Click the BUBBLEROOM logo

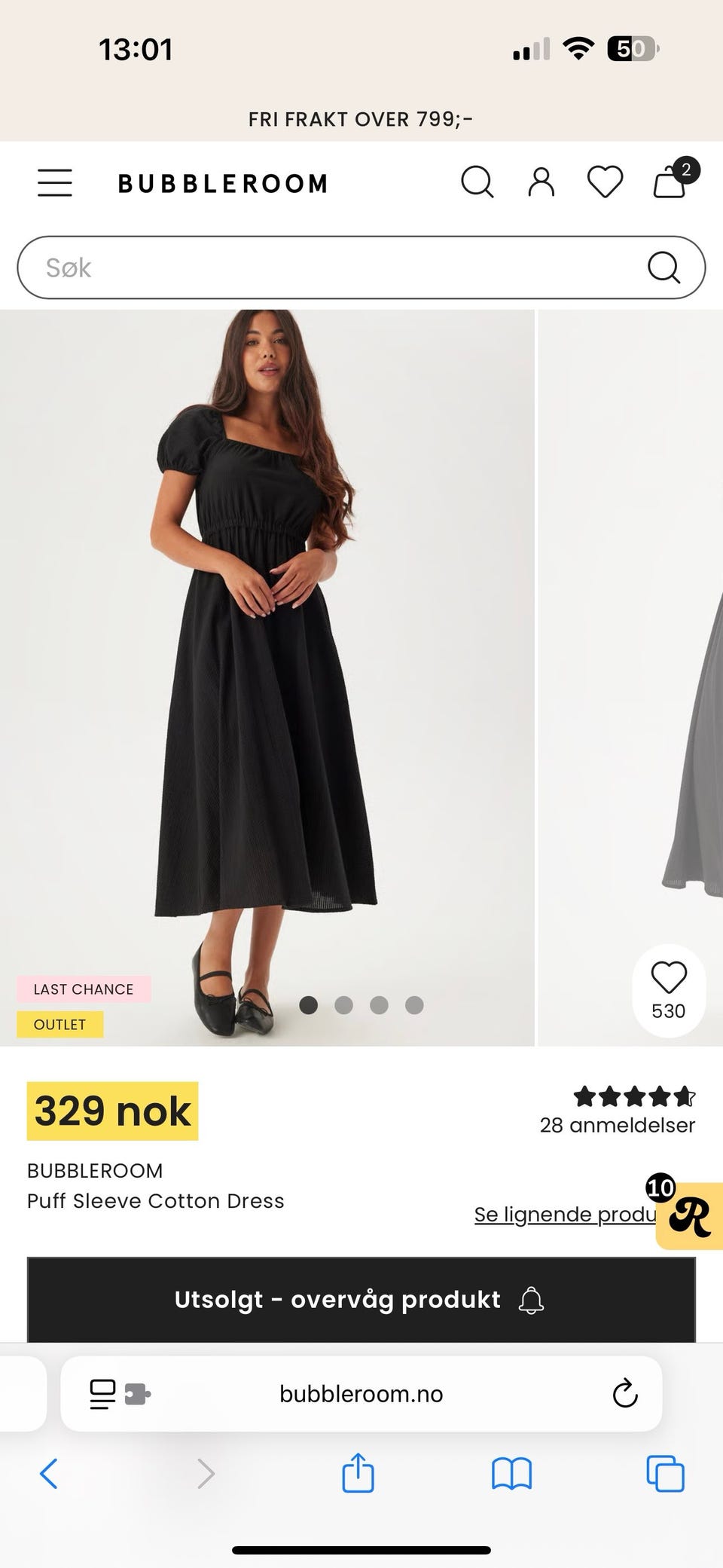(x=223, y=184)
